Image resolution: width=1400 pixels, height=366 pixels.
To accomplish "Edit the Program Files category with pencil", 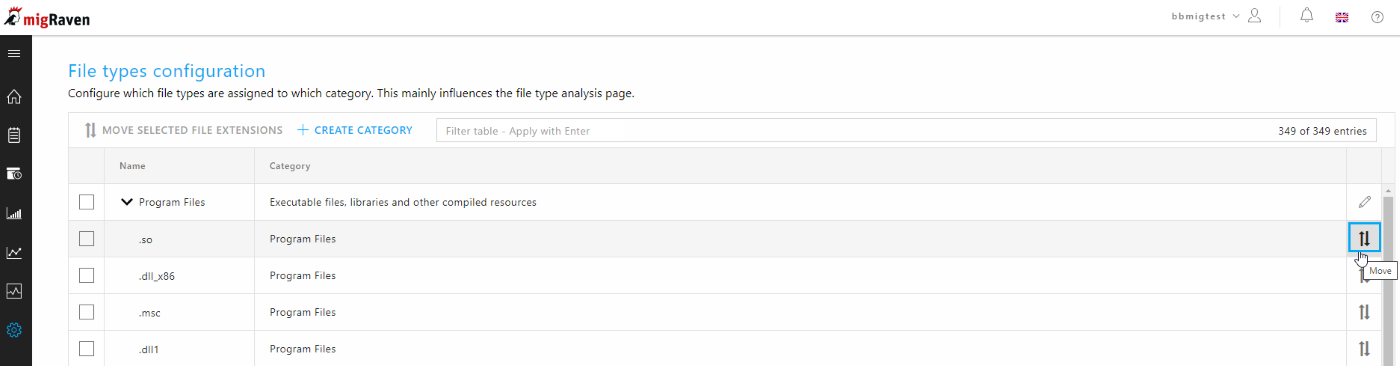I will (1365, 202).
